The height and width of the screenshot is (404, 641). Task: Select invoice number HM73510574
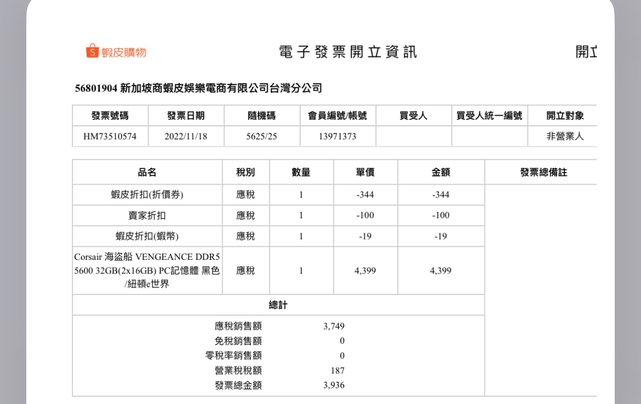(x=110, y=135)
